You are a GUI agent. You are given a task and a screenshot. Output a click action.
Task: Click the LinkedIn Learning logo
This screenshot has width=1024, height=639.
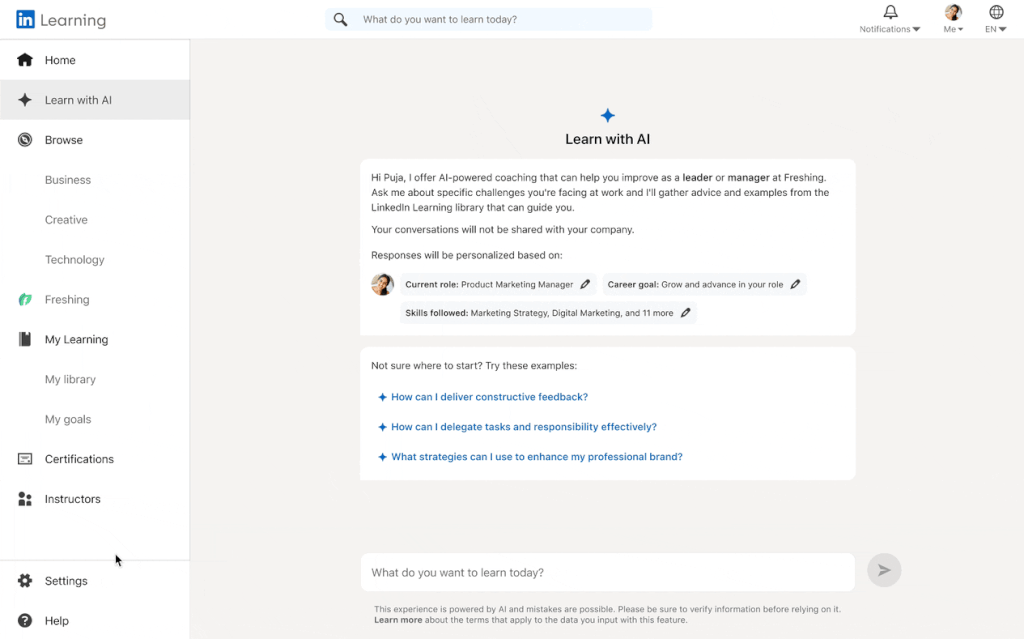point(61,20)
